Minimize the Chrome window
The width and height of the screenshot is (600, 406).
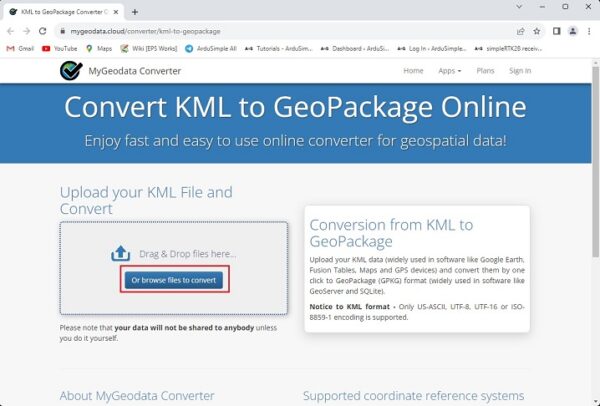542,7
